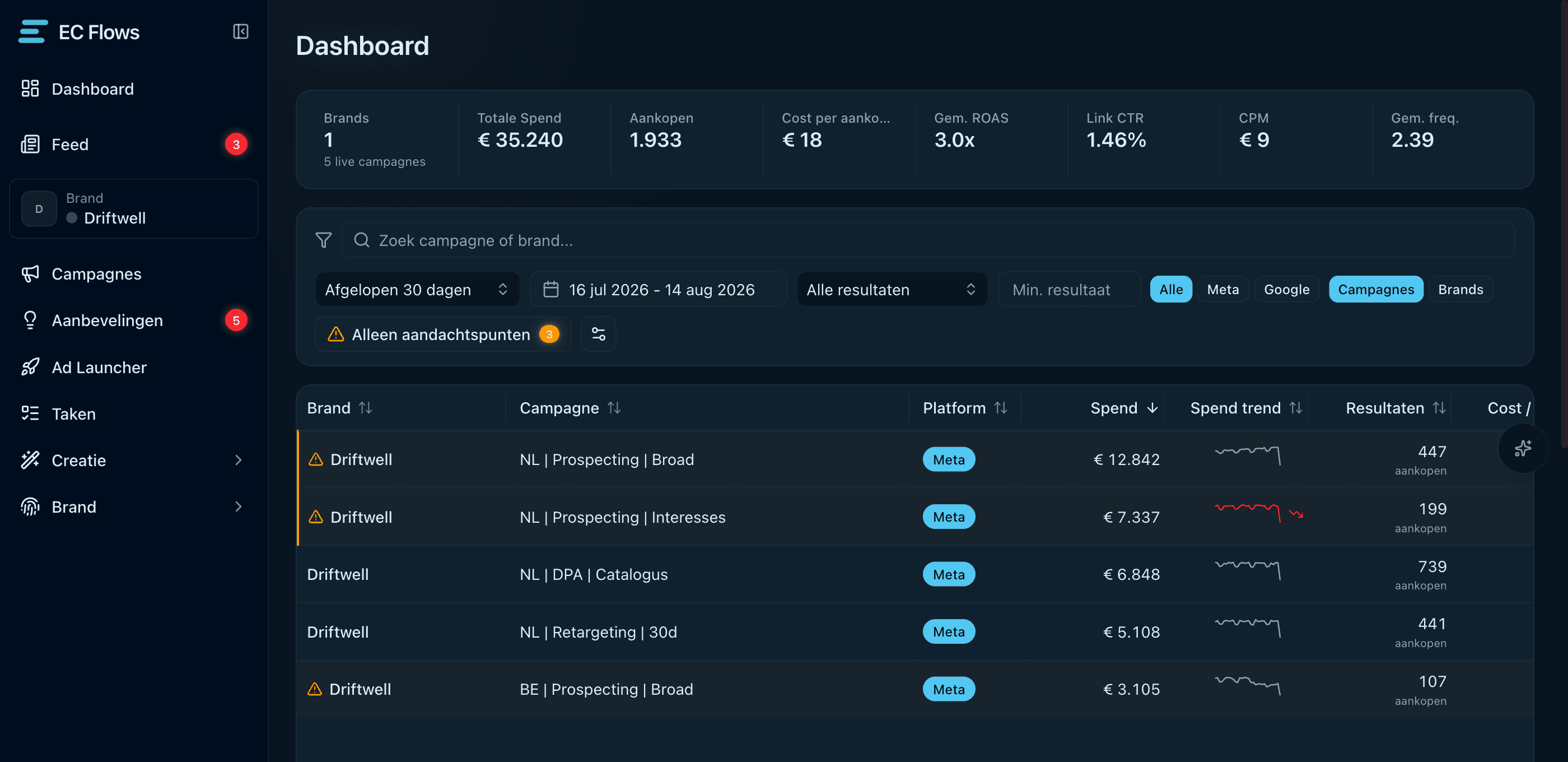The height and width of the screenshot is (762, 1568).
Task: Open the filter settings sliders icon
Action: [x=598, y=334]
